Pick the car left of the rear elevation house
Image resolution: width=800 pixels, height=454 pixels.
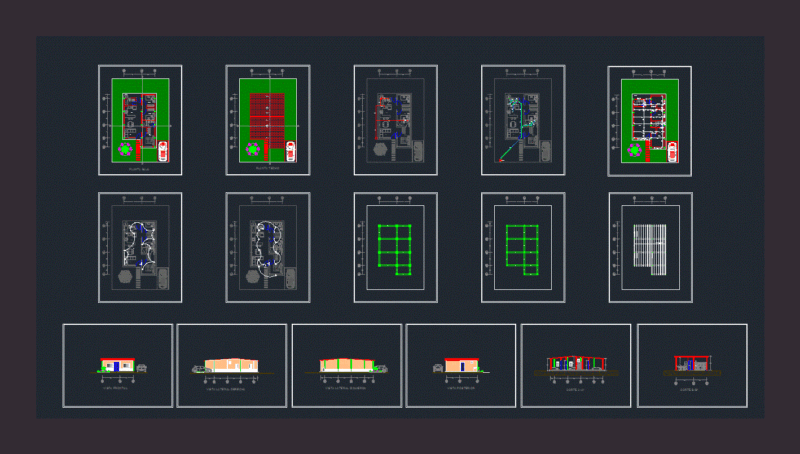(x=438, y=368)
